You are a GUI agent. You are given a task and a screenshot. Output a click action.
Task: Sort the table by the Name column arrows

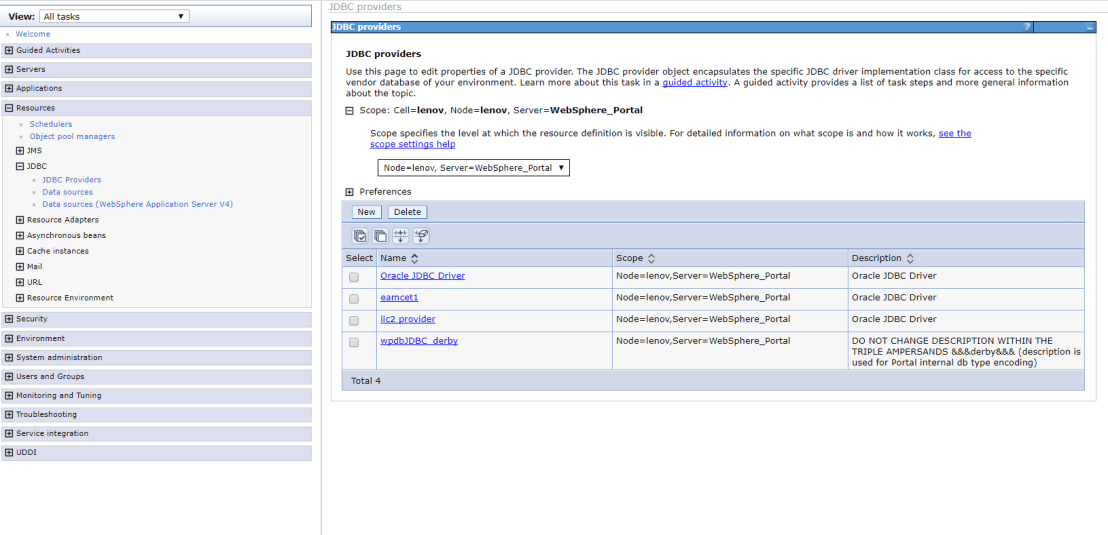point(414,258)
